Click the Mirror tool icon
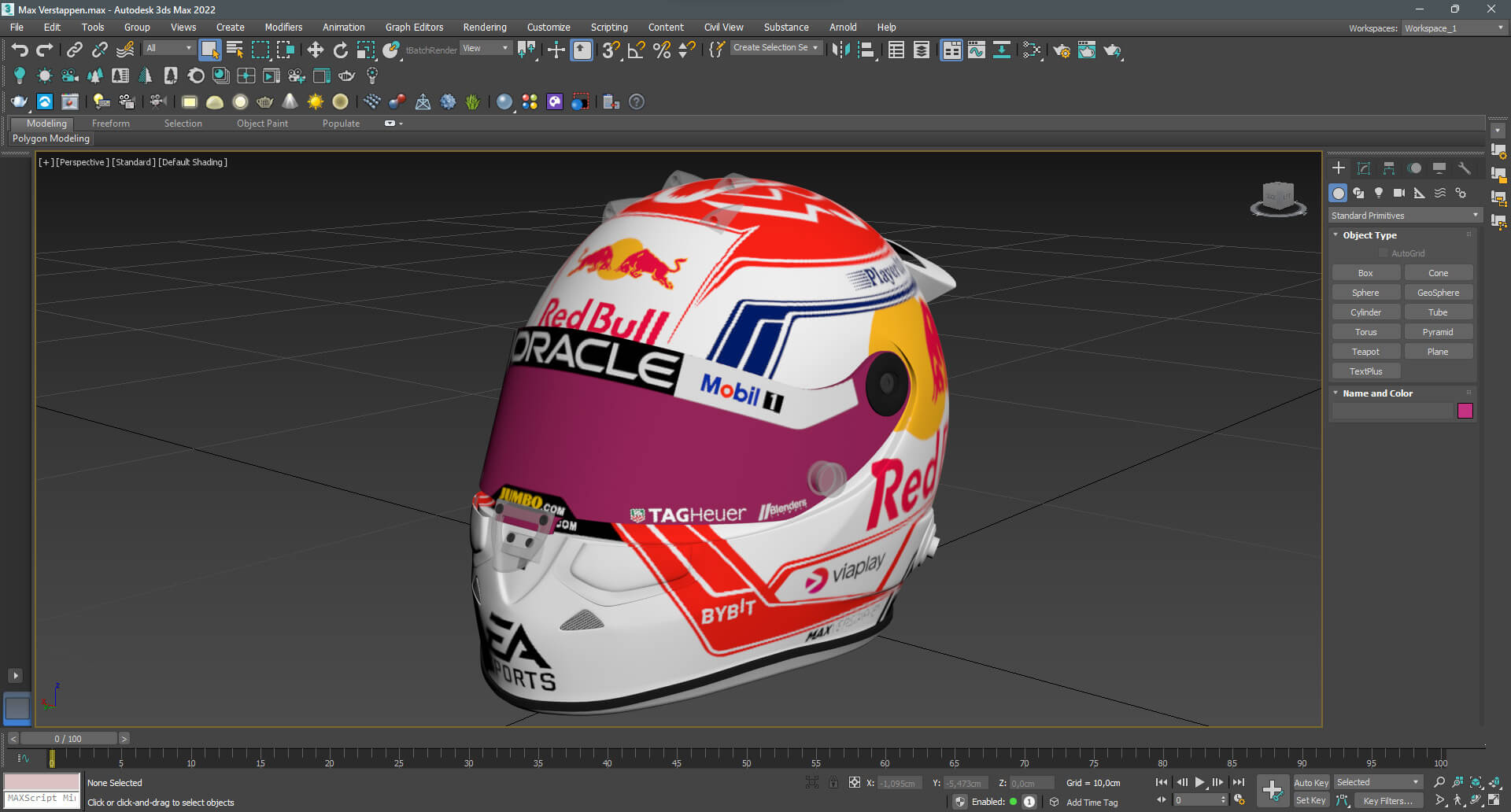This screenshot has width=1511, height=812. coord(840,50)
